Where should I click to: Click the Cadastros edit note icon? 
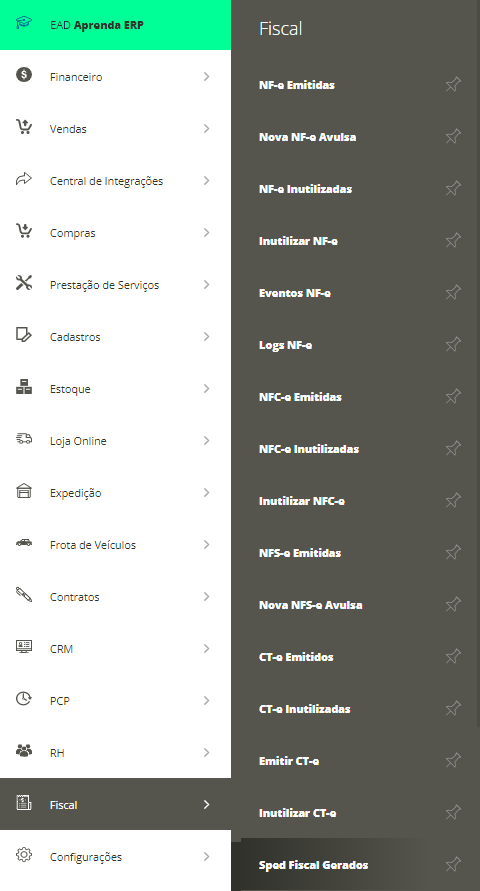[24, 335]
